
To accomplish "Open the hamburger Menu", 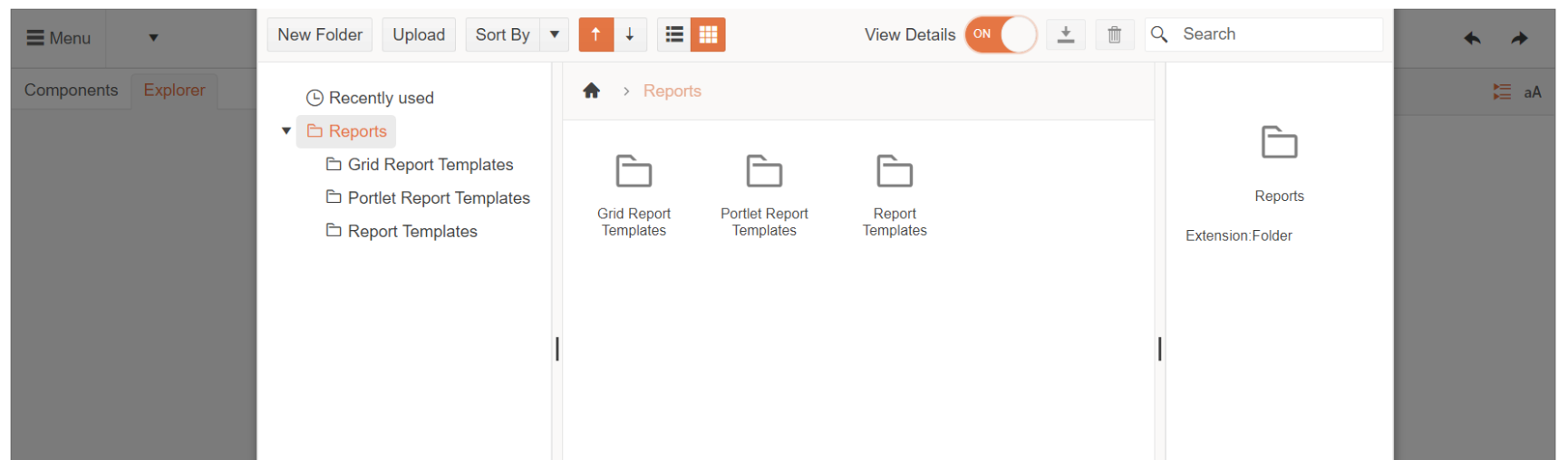I will coord(58,38).
